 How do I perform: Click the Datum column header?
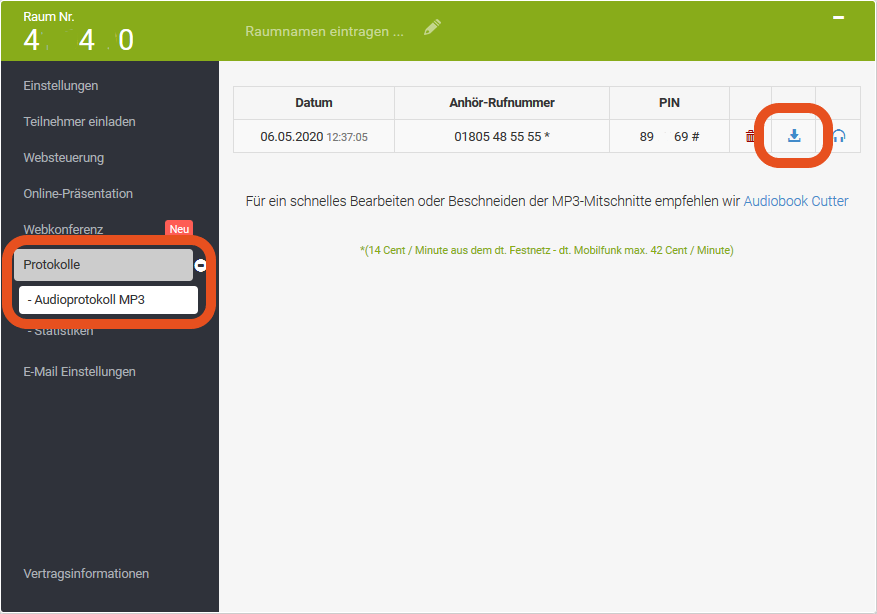(x=314, y=103)
